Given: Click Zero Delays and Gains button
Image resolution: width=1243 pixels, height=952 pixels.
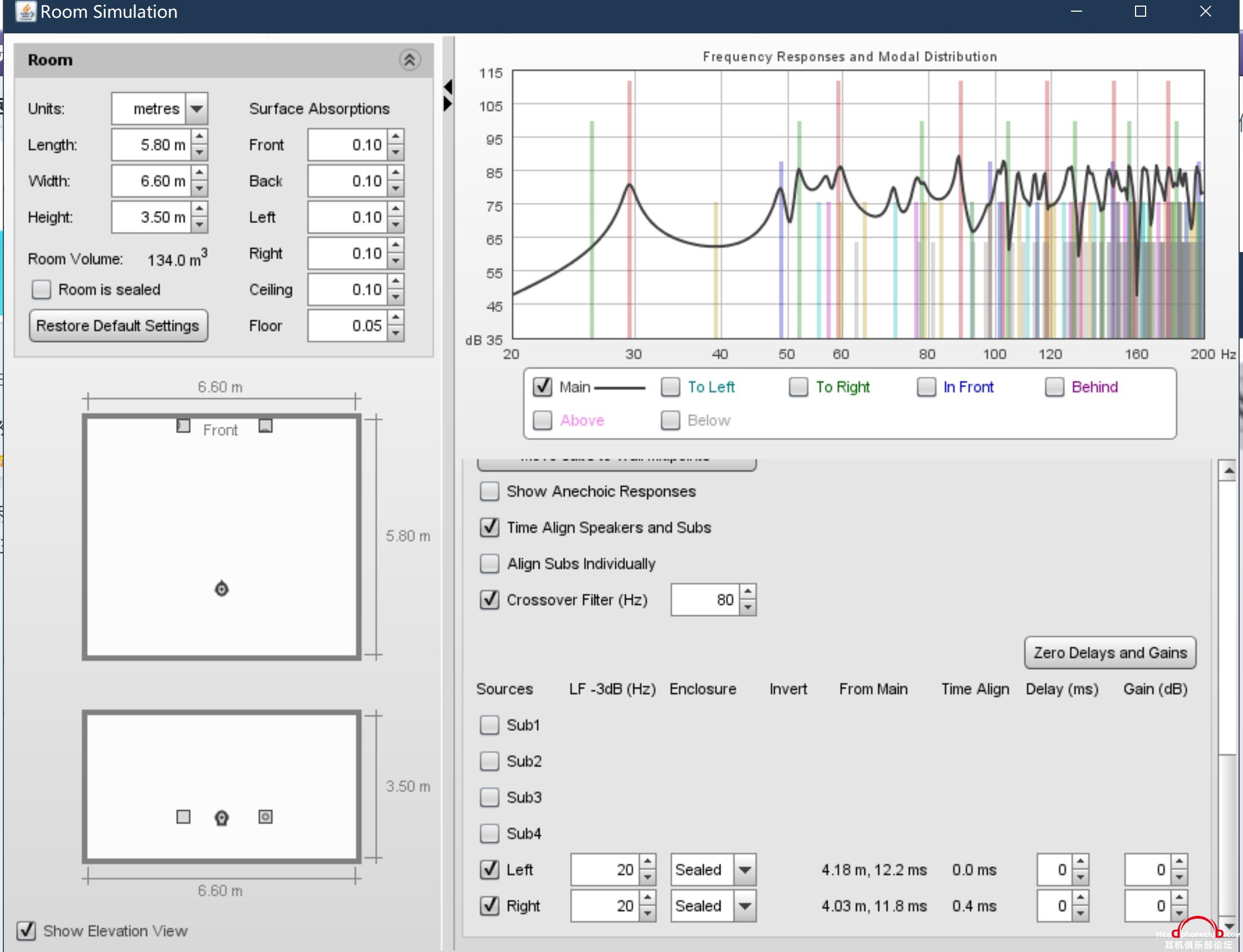Looking at the screenshot, I should click(x=1110, y=653).
